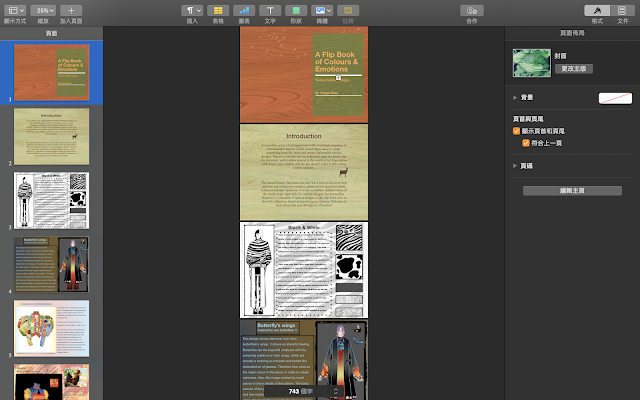Click the 頁面佈局 inspector title
Viewport: 640px width, 400px height.
click(x=572, y=33)
